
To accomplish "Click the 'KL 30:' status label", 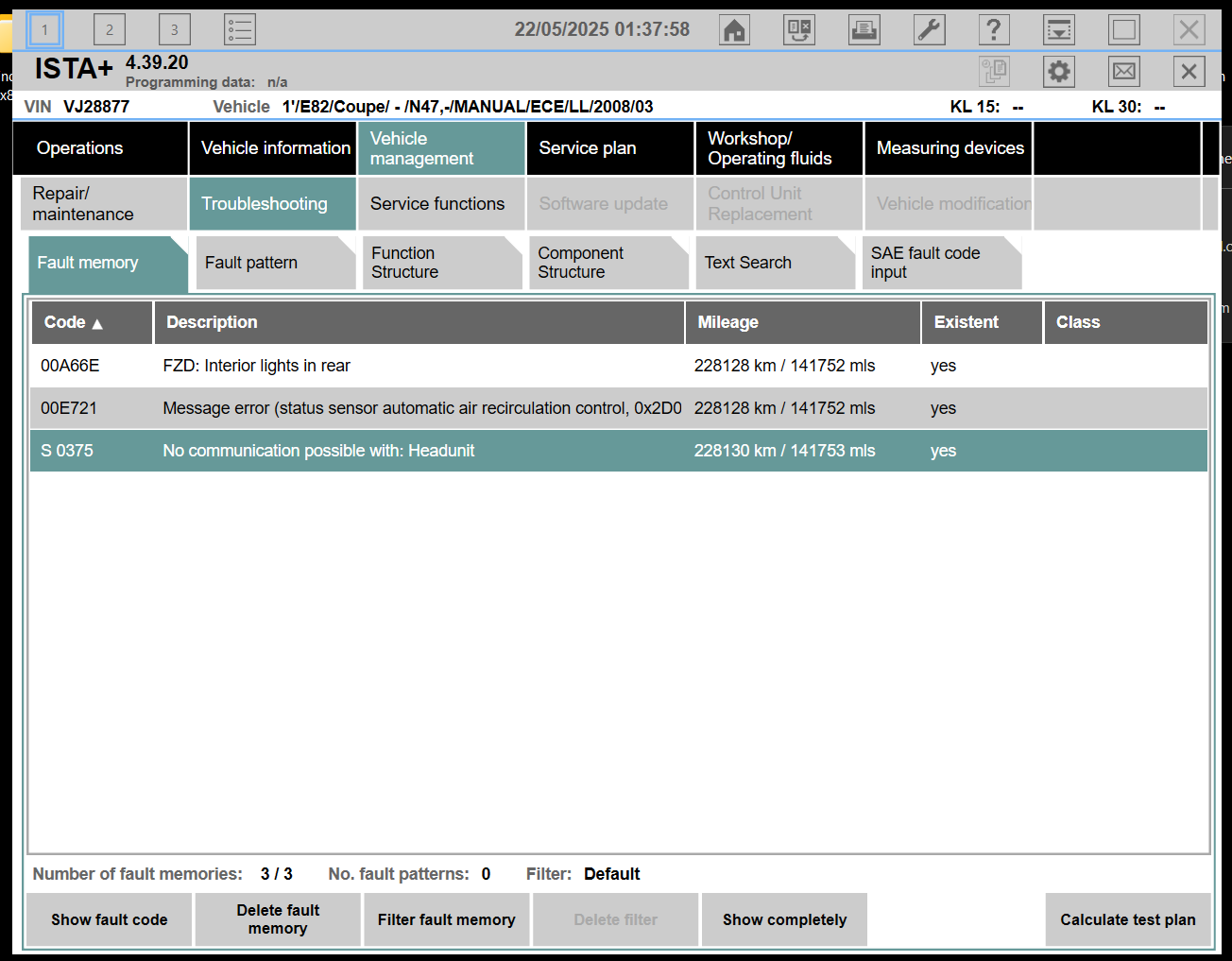I will pos(1117,107).
